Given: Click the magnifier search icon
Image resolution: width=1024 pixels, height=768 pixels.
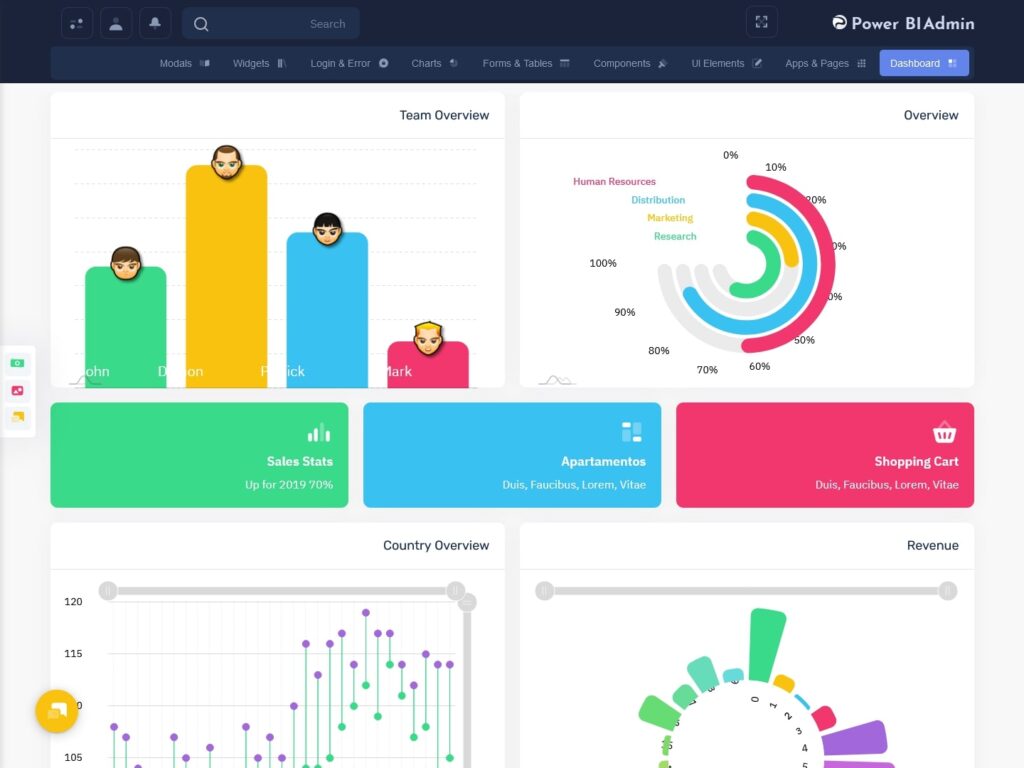Looking at the screenshot, I should 201,24.
